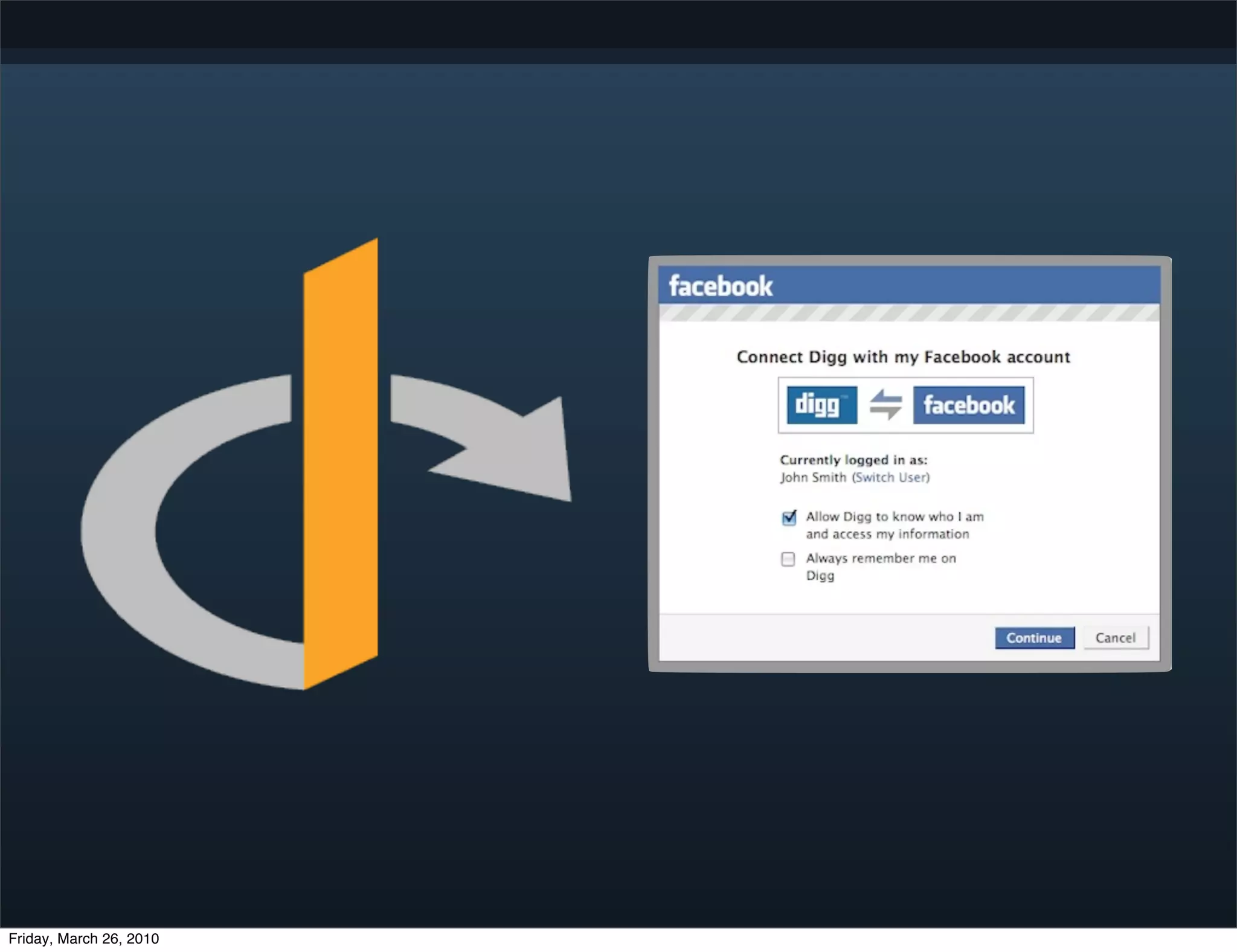The width and height of the screenshot is (1237, 952).
Task: Click the facebook logo in dialog header
Action: point(721,286)
